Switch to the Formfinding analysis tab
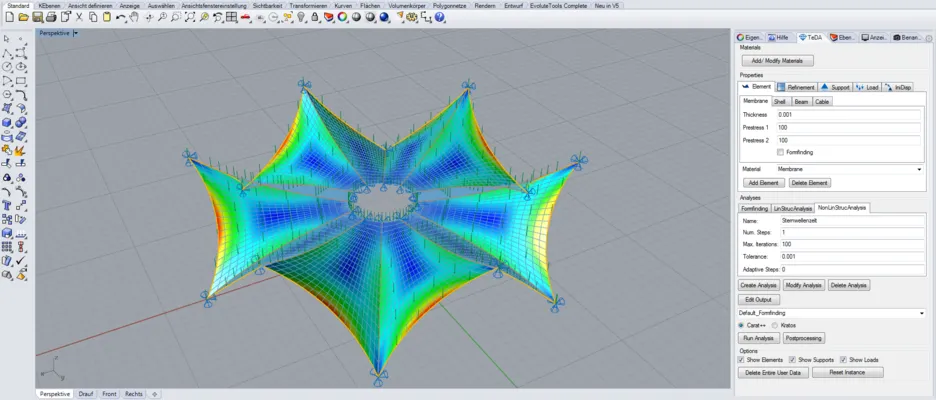Image resolution: width=936 pixels, height=400 pixels. point(754,209)
